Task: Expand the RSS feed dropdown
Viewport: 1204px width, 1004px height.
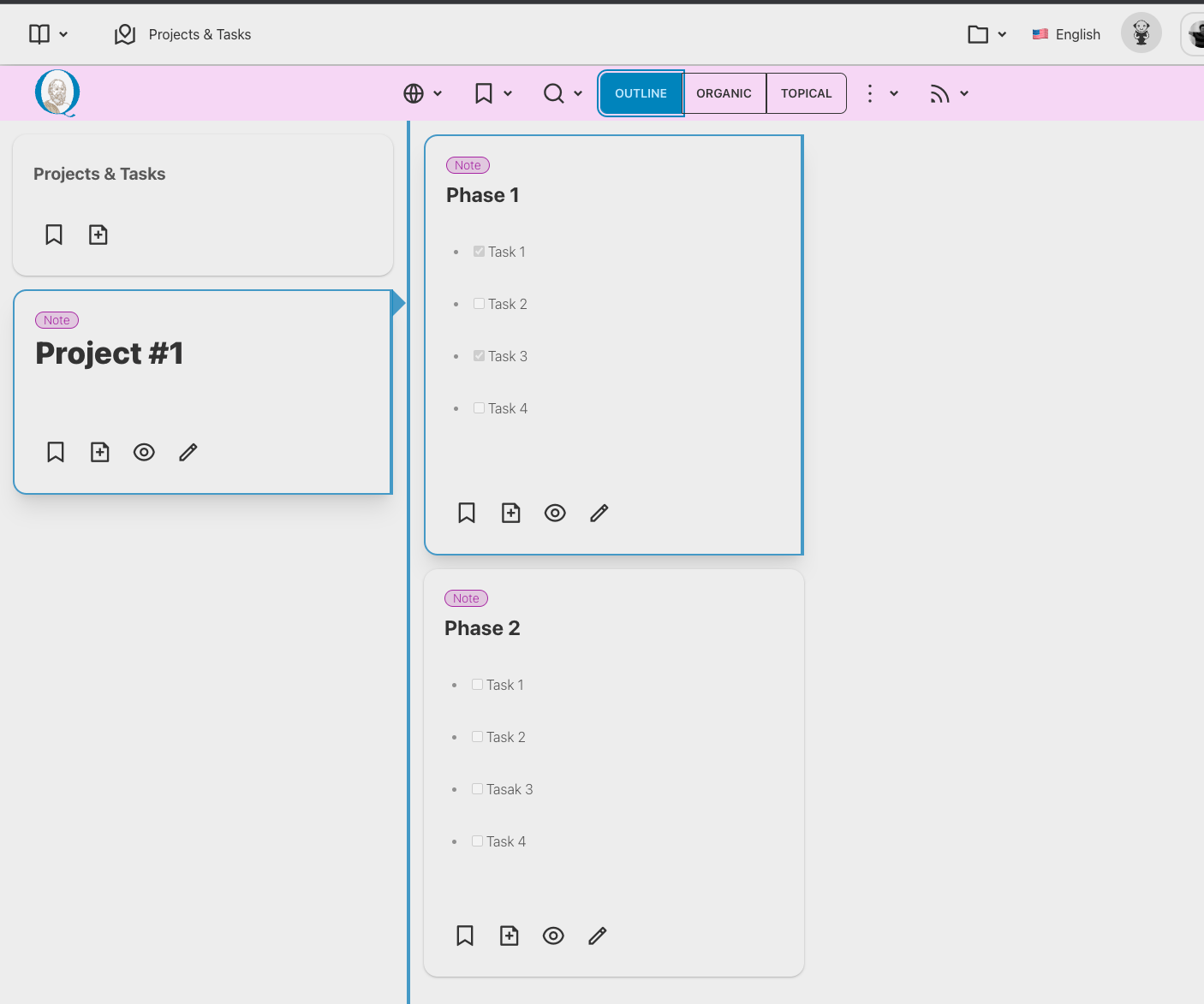Action: click(x=949, y=93)
